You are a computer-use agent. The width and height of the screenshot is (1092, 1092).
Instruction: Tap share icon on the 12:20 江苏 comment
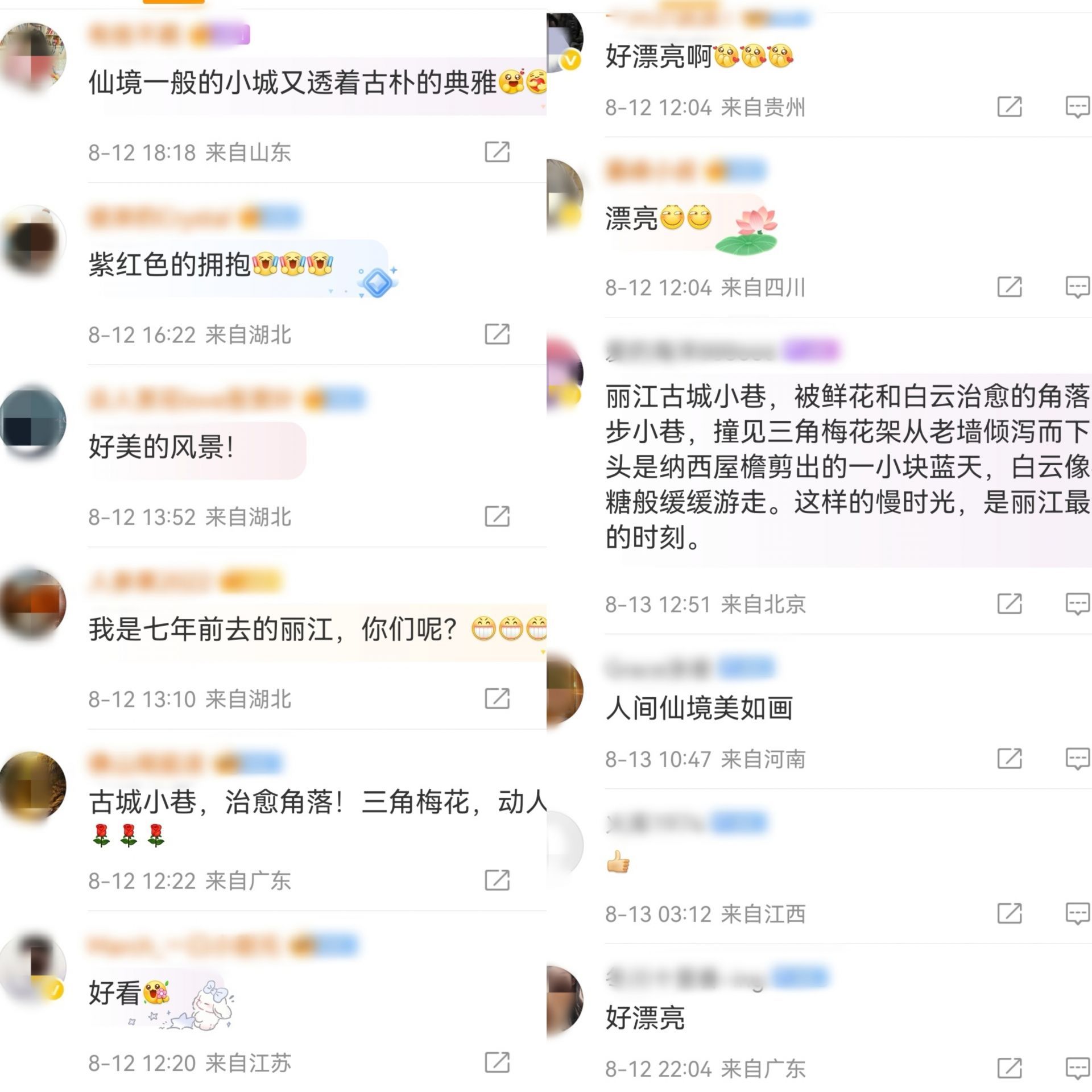click(497, 1062)
